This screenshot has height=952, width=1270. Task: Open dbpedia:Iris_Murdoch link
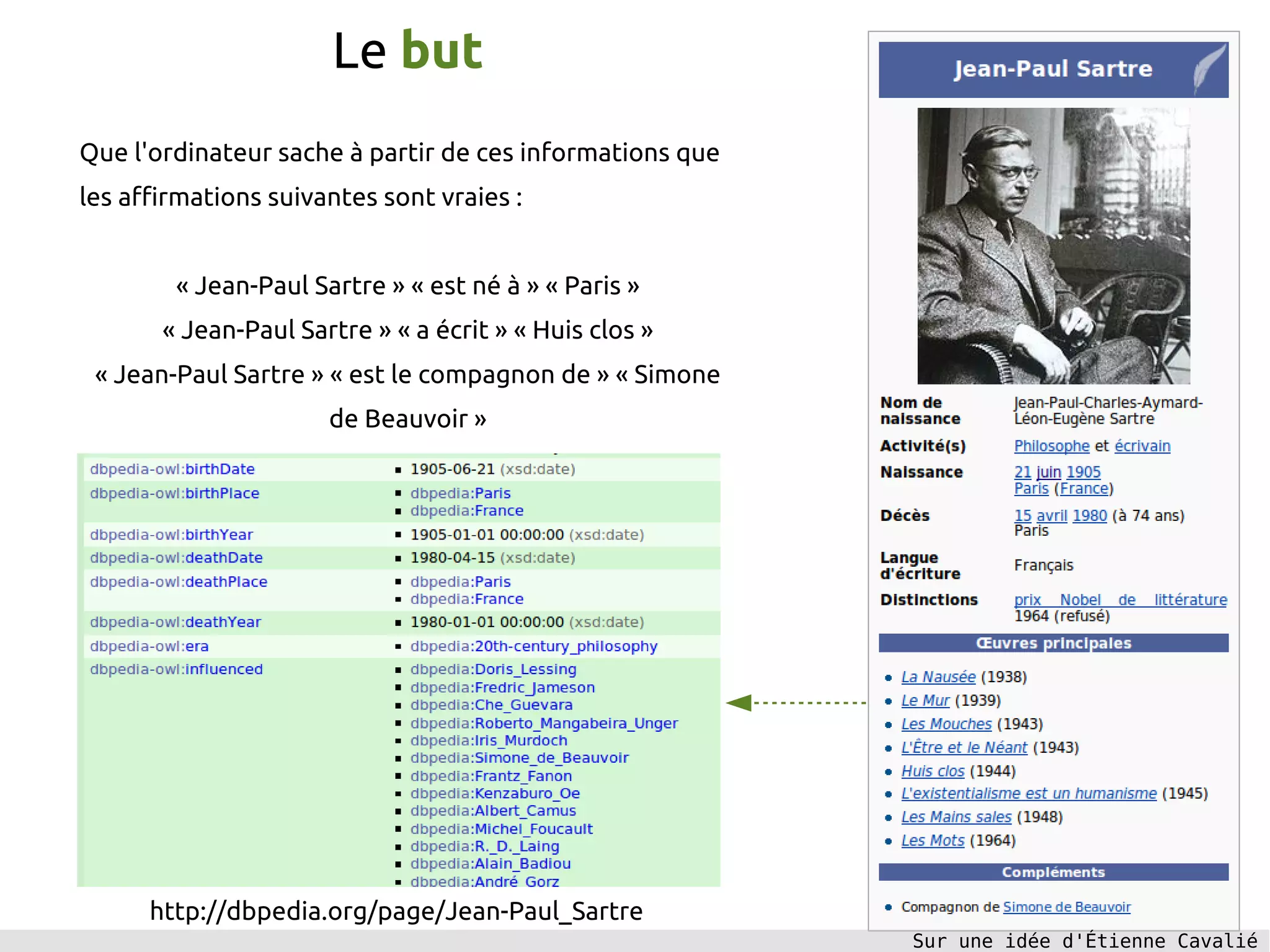(489, 741)
